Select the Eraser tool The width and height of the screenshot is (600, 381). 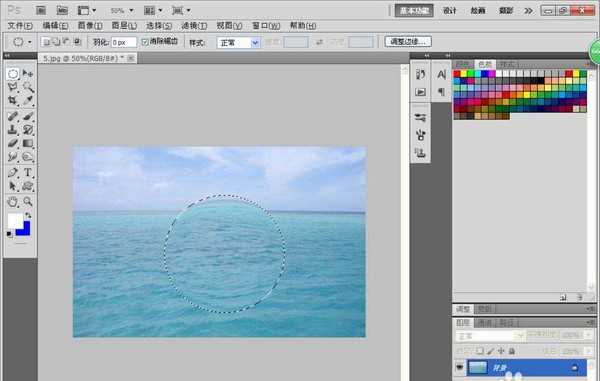pyautogui.click(x=13, y=143)
